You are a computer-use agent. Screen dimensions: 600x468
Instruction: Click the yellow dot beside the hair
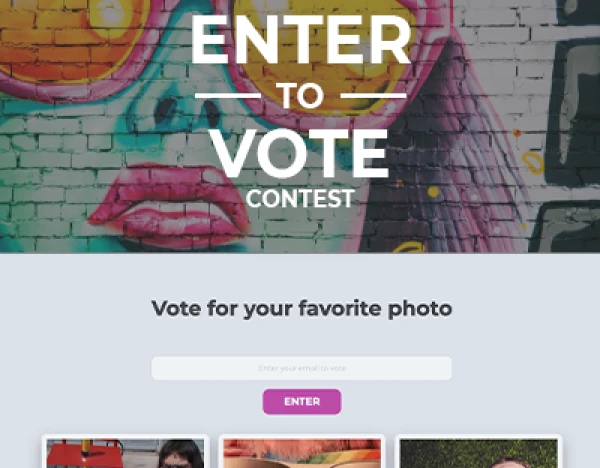[x=433, y=192]
